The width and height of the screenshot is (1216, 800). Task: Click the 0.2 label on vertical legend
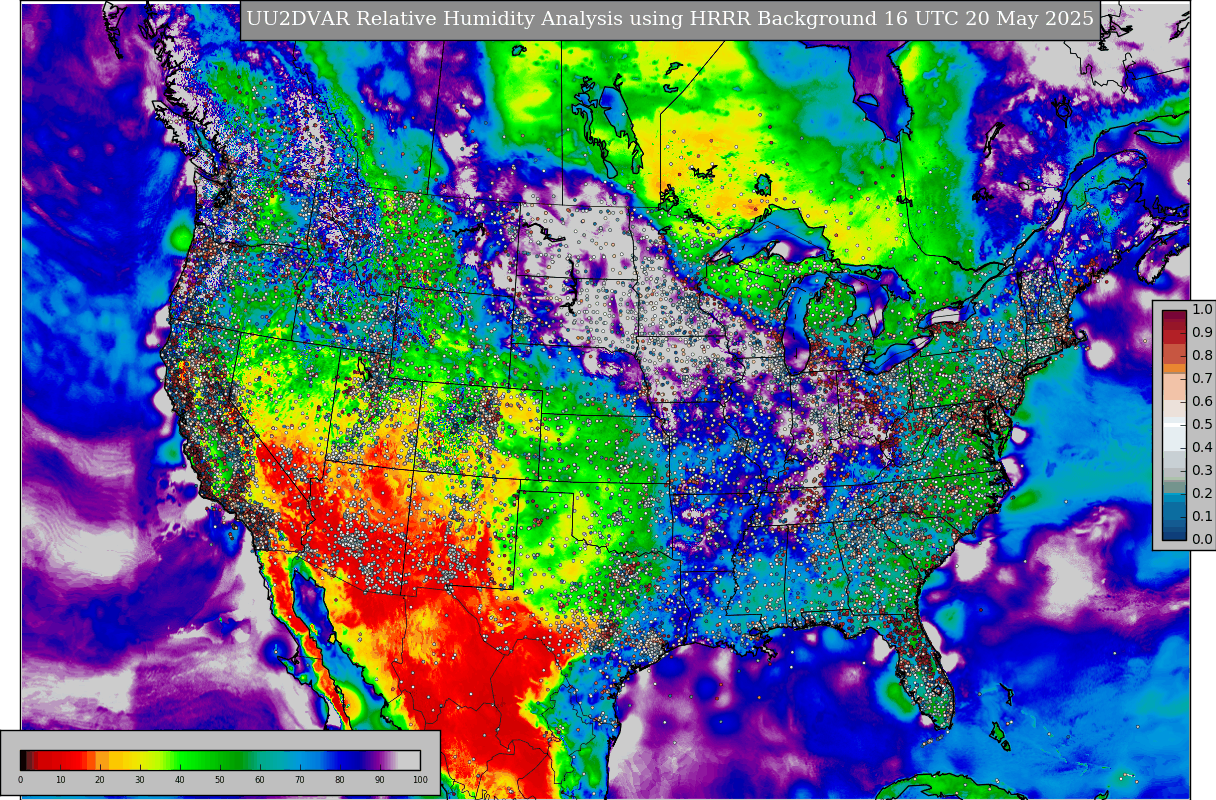tap(1203, 493)
